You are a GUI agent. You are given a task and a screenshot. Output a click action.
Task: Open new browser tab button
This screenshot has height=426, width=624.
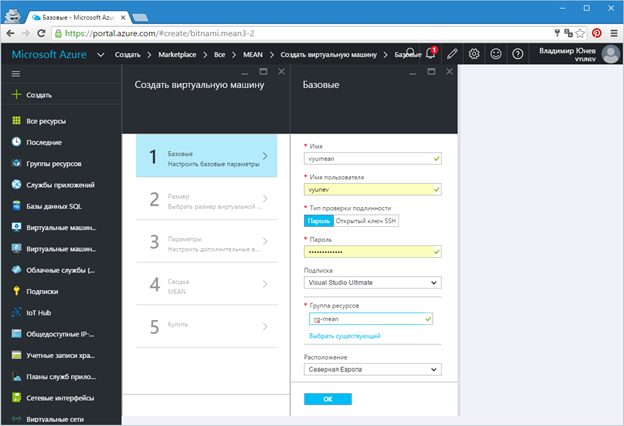(x=140, y=18)
